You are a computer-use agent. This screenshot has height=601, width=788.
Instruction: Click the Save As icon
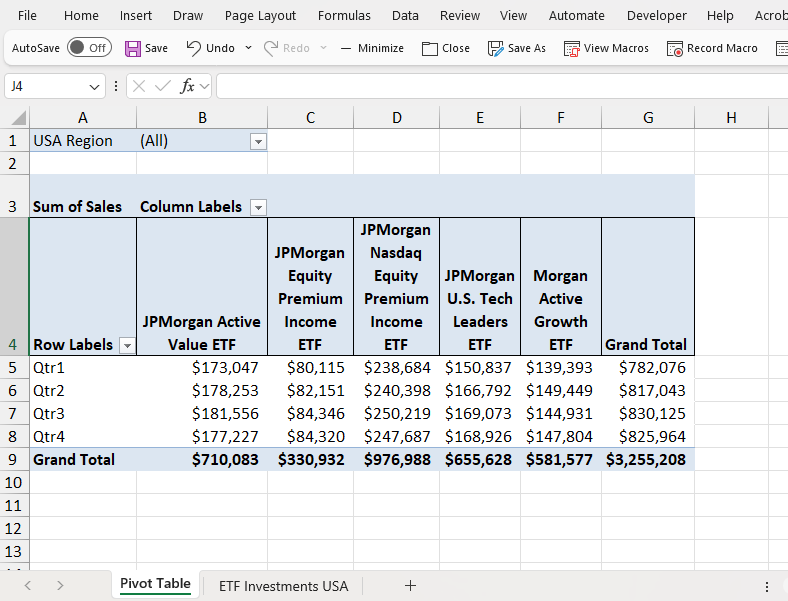pos(495,48)
